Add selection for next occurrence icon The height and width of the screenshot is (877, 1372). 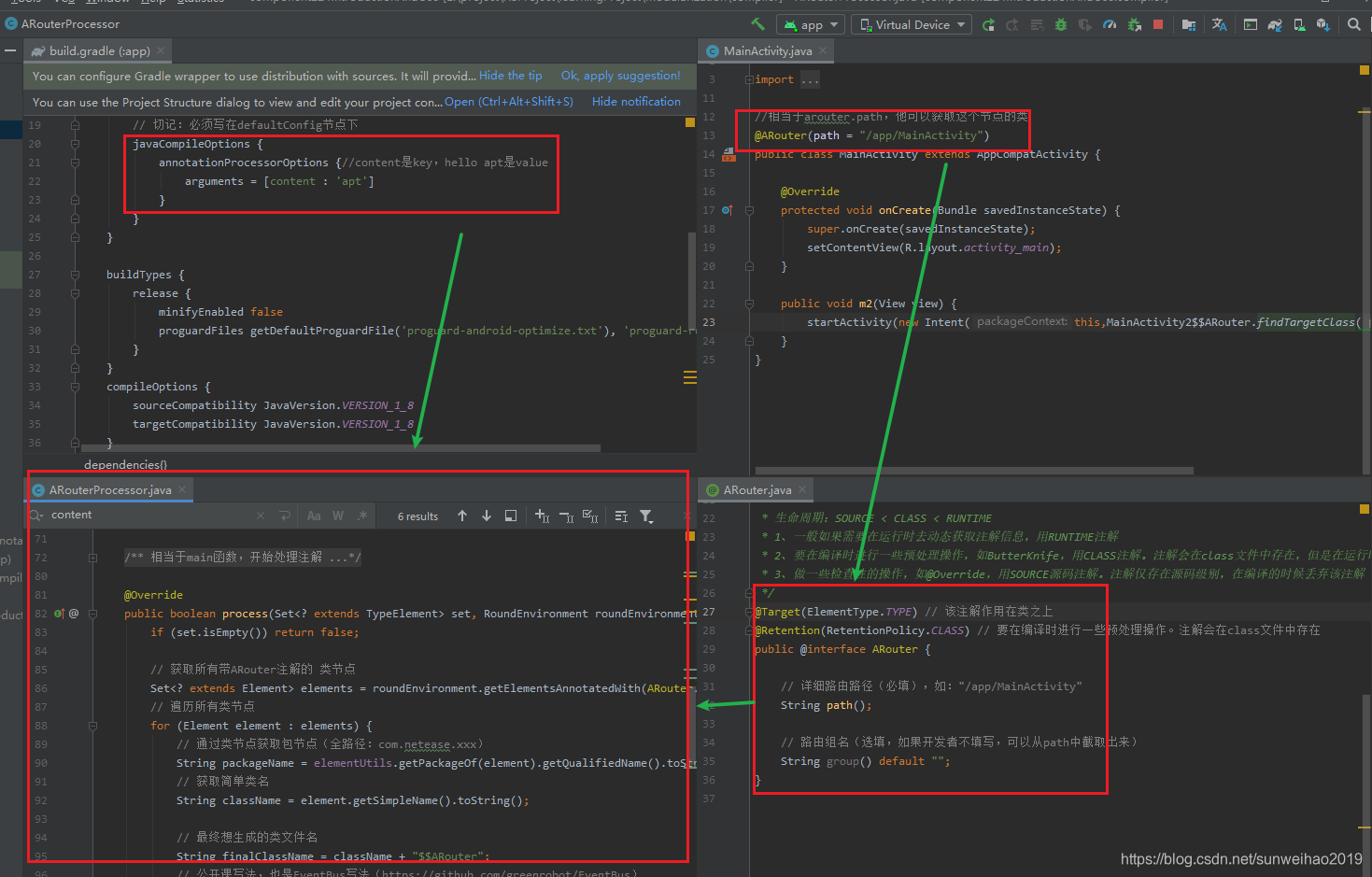(x=542, y=516)
